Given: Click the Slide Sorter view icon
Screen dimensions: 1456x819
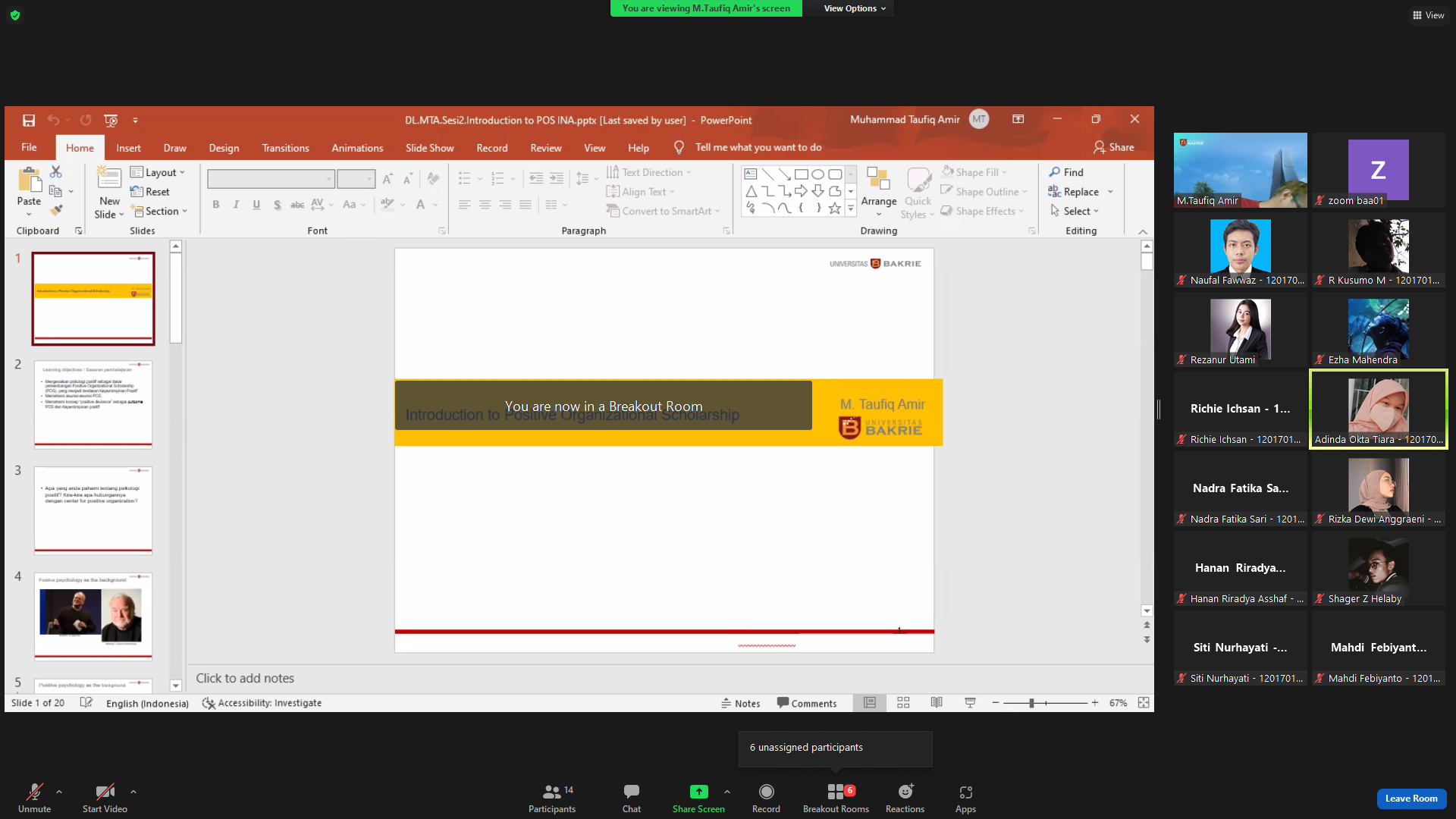Looking at the screenshot, I should pos(903,703).
